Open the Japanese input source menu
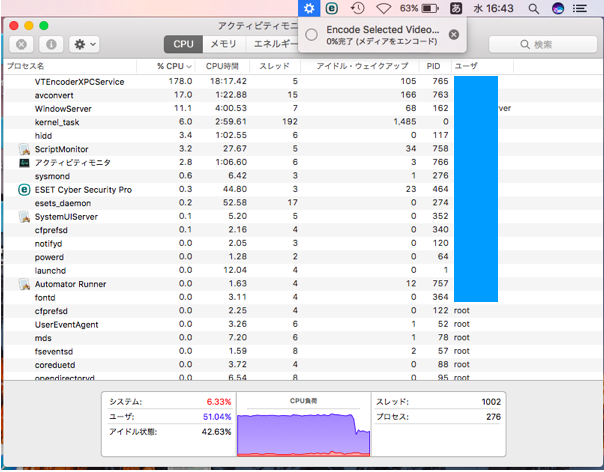This screenshot has width=604, height=472. click(457, 8)
